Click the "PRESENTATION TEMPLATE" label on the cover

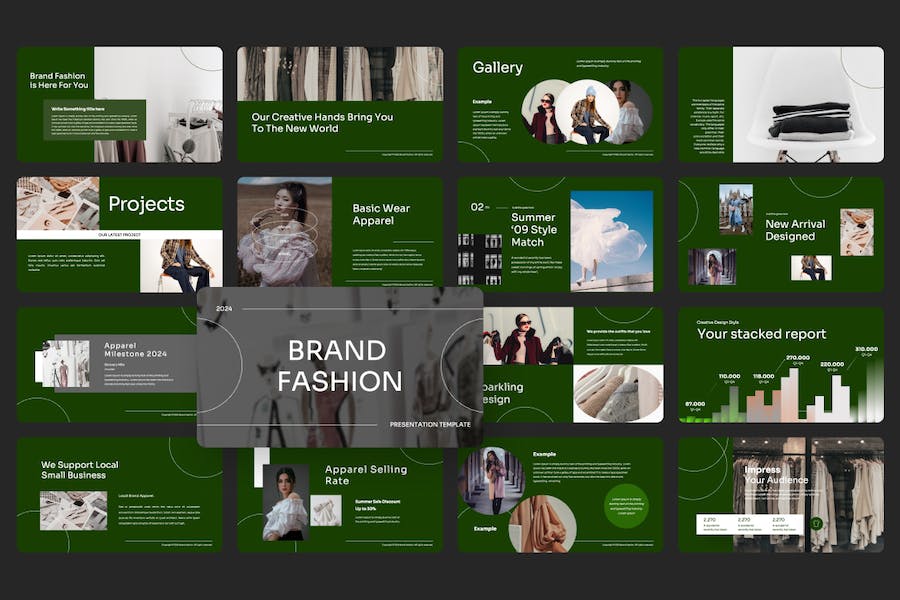pyautogui.click(x=430, y=424)
